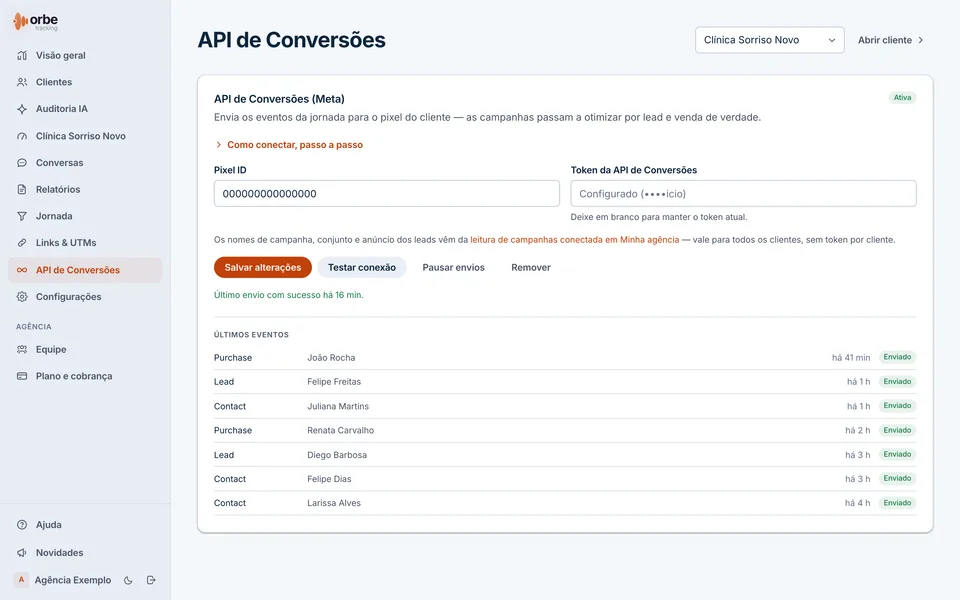This screenshot has height=600, width=960.
Task: Click the Novidades megaphone icon
Action: click(22, 552)
